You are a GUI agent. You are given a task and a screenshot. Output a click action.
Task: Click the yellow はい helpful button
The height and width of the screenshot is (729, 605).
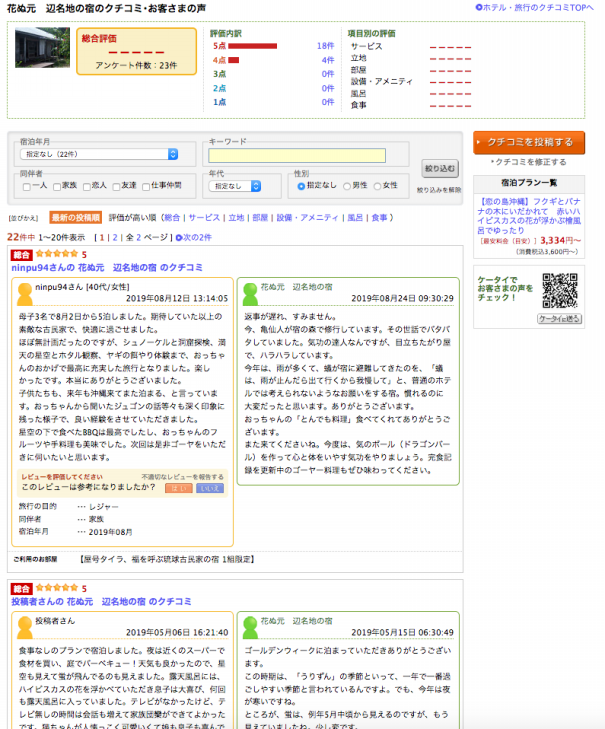(178, 488)
